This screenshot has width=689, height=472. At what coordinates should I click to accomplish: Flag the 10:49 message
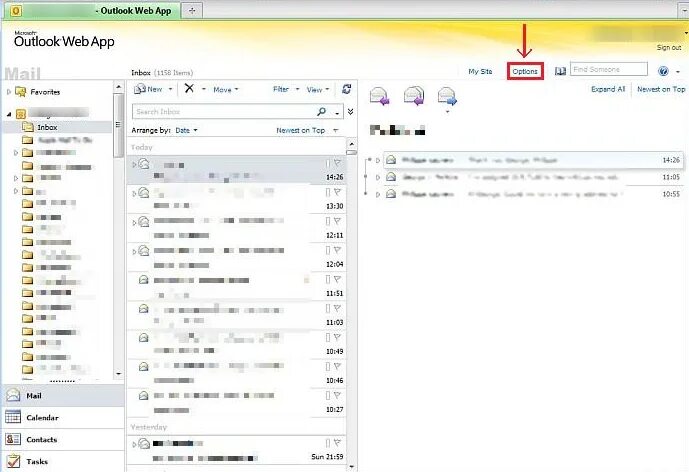coord(337,337)
